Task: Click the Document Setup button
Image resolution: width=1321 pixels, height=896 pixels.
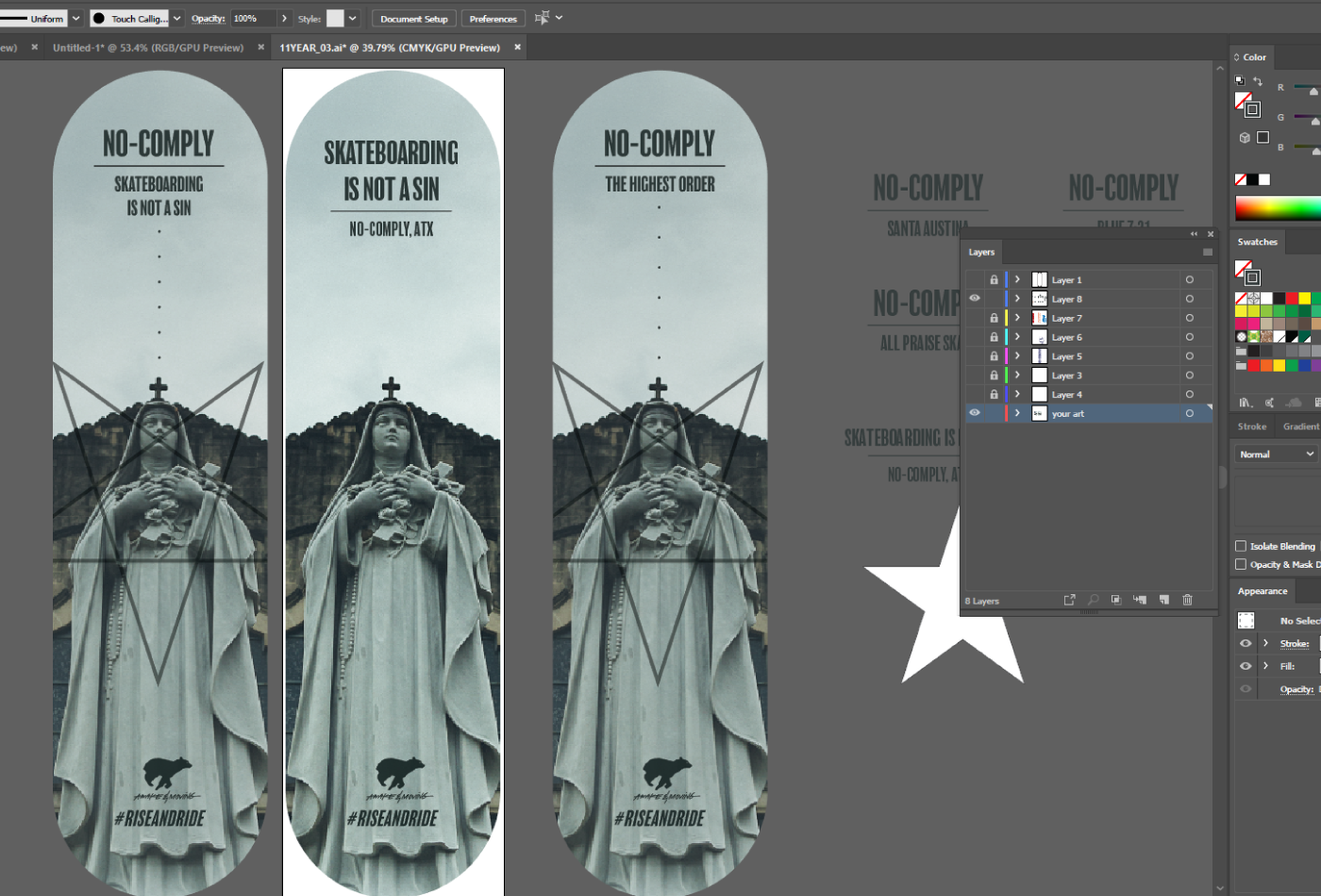Action: pyautogui.click(x=414, y=18)
